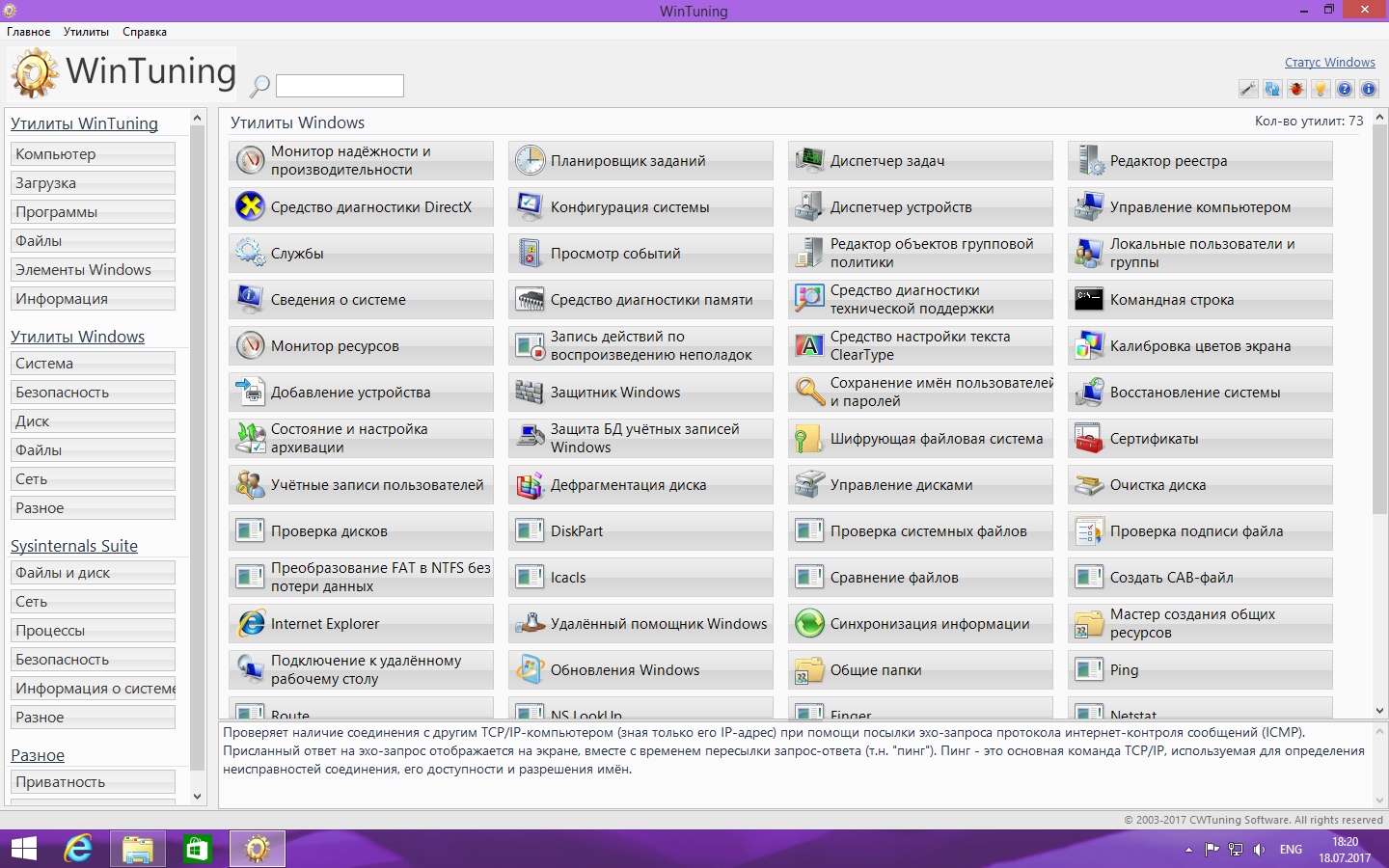
Task: Open Диспетчер устройств
Action: (x=920, y=206)
